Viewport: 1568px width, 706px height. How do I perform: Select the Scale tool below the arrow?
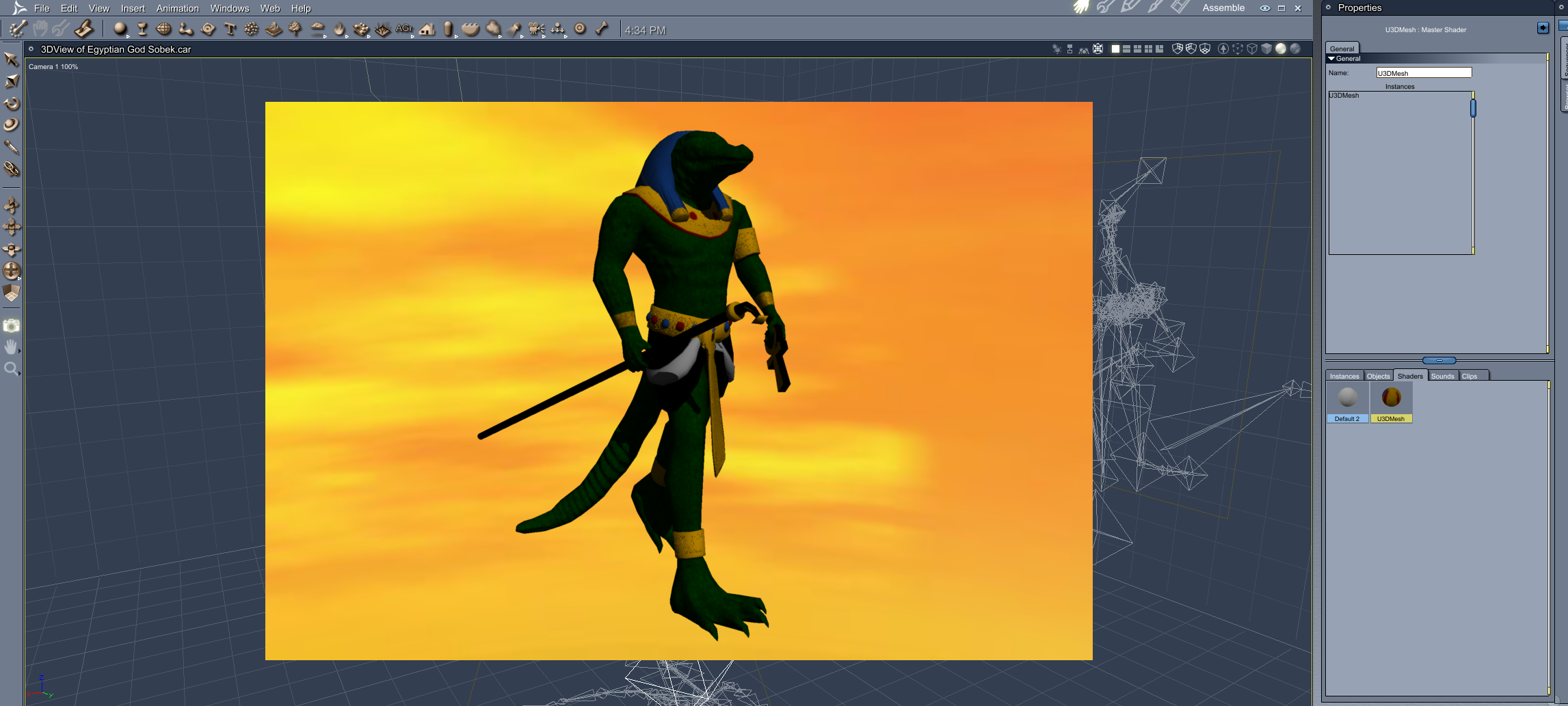point(12,81)
